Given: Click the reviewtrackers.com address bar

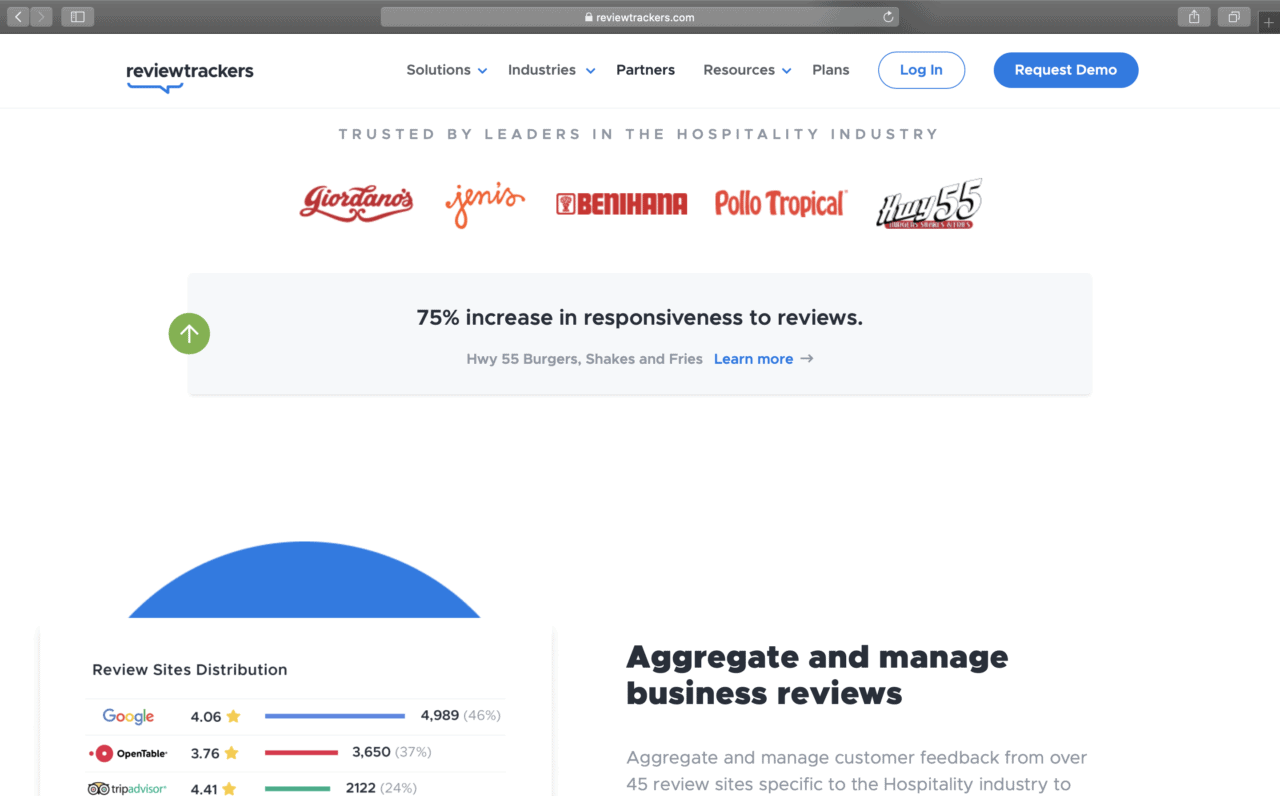Looking at the screenshot, I should coord(639,17).
